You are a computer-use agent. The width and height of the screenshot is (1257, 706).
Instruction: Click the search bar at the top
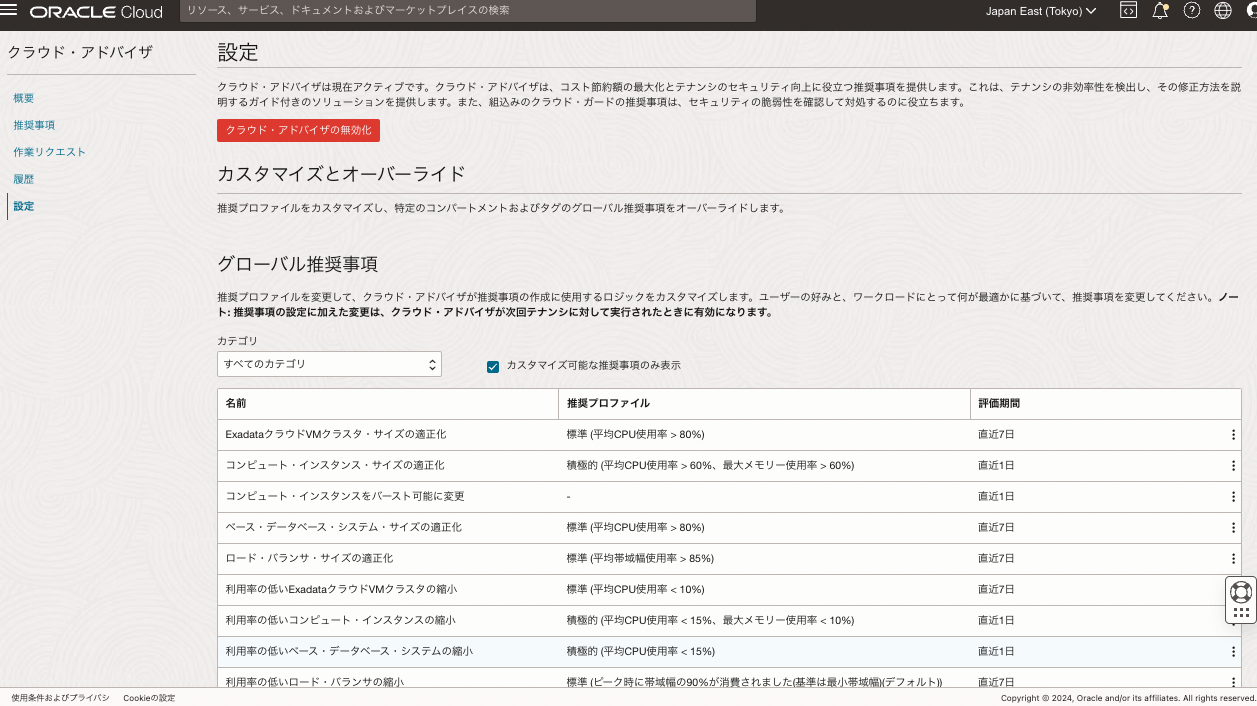(x=467, y=11)
